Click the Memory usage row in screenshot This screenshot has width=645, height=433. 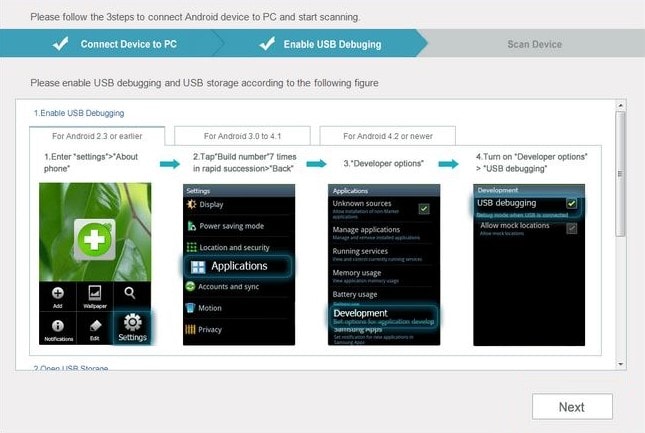pos(384,276)
